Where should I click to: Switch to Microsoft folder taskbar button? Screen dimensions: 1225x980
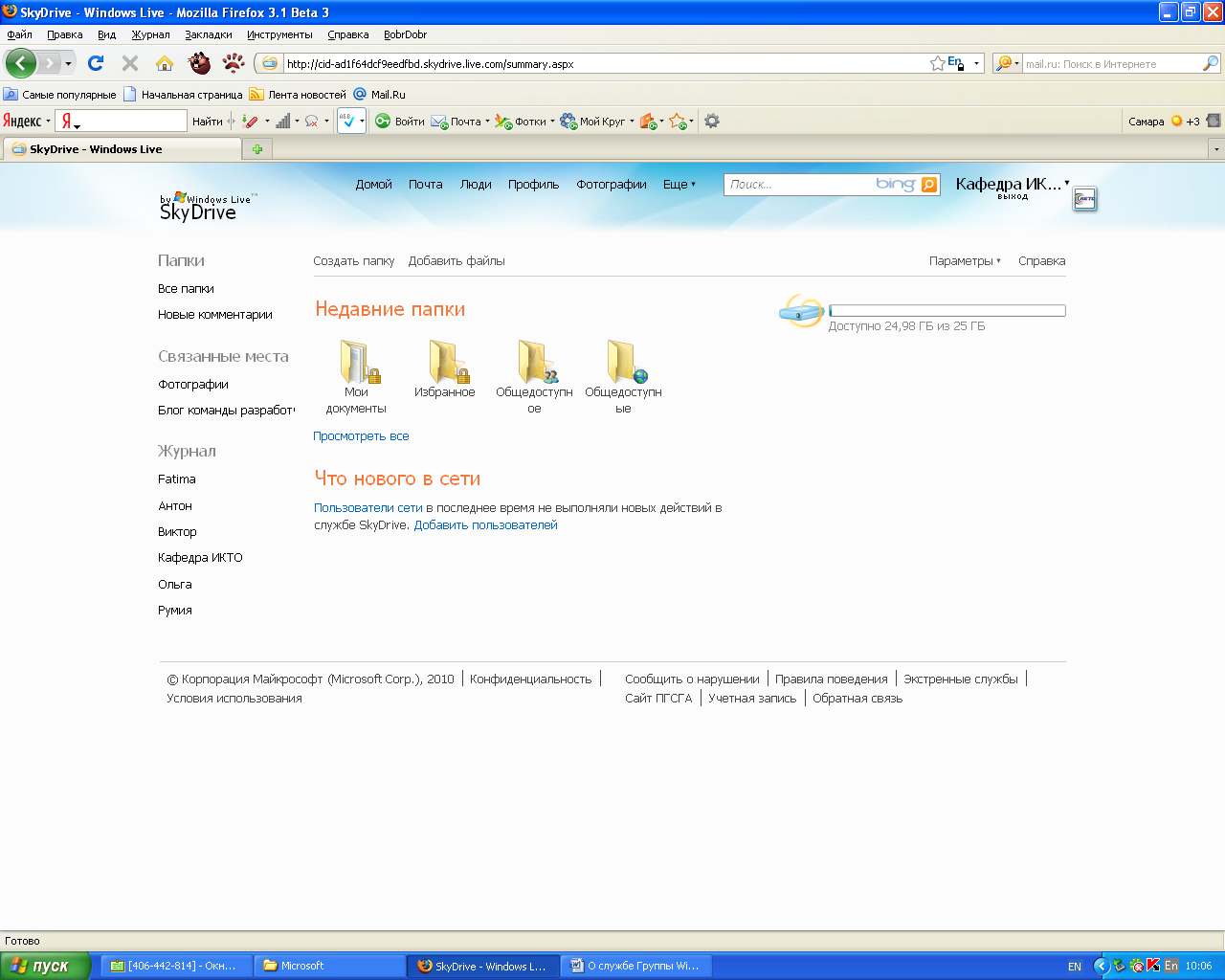(x=331, y=966)
